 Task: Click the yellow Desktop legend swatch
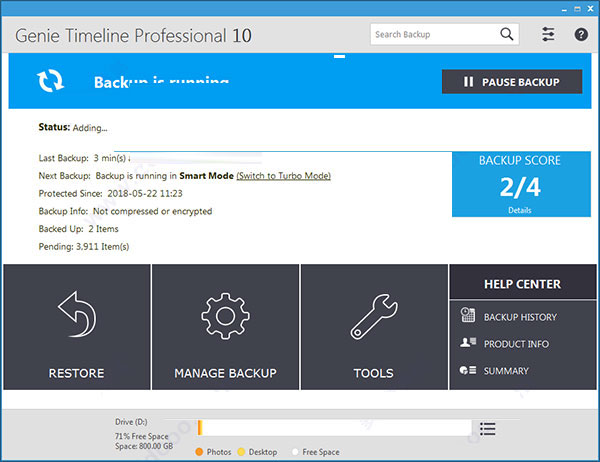[241, 452]
